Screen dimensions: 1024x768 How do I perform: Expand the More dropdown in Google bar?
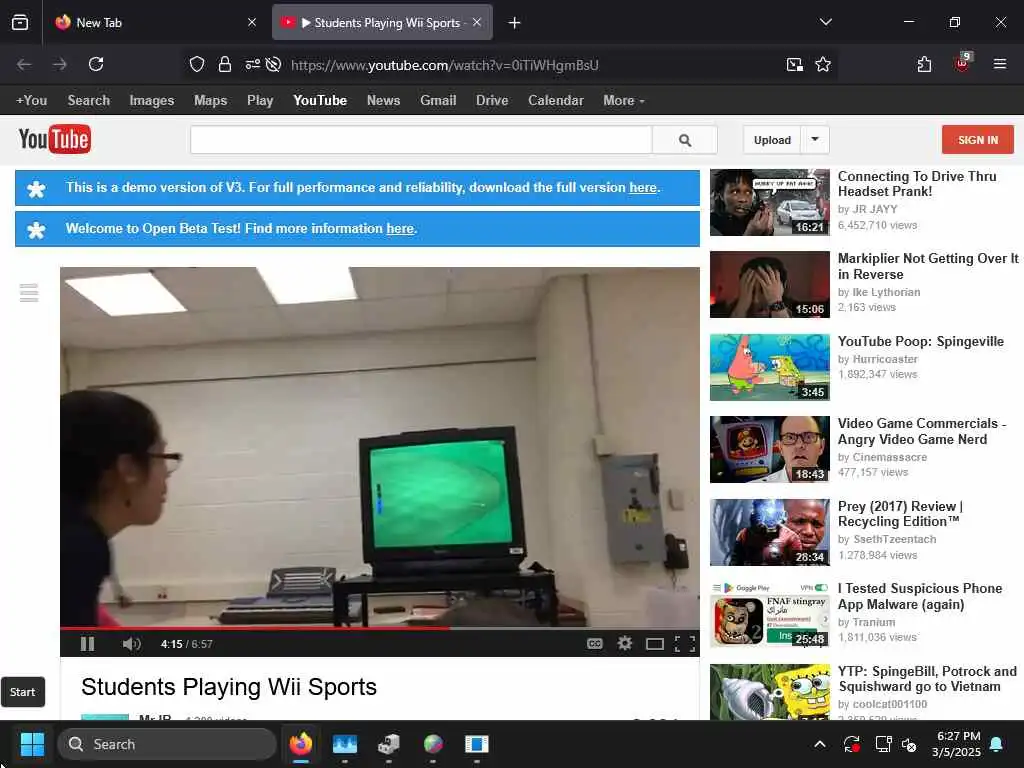coord(624,101)
